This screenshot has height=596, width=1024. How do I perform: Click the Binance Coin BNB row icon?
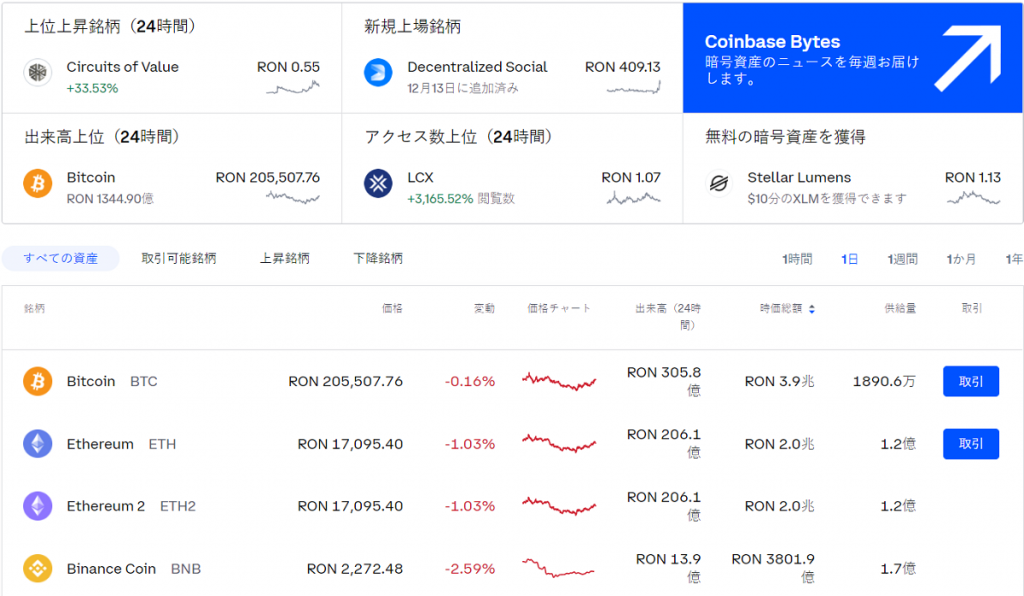point(38,569)
